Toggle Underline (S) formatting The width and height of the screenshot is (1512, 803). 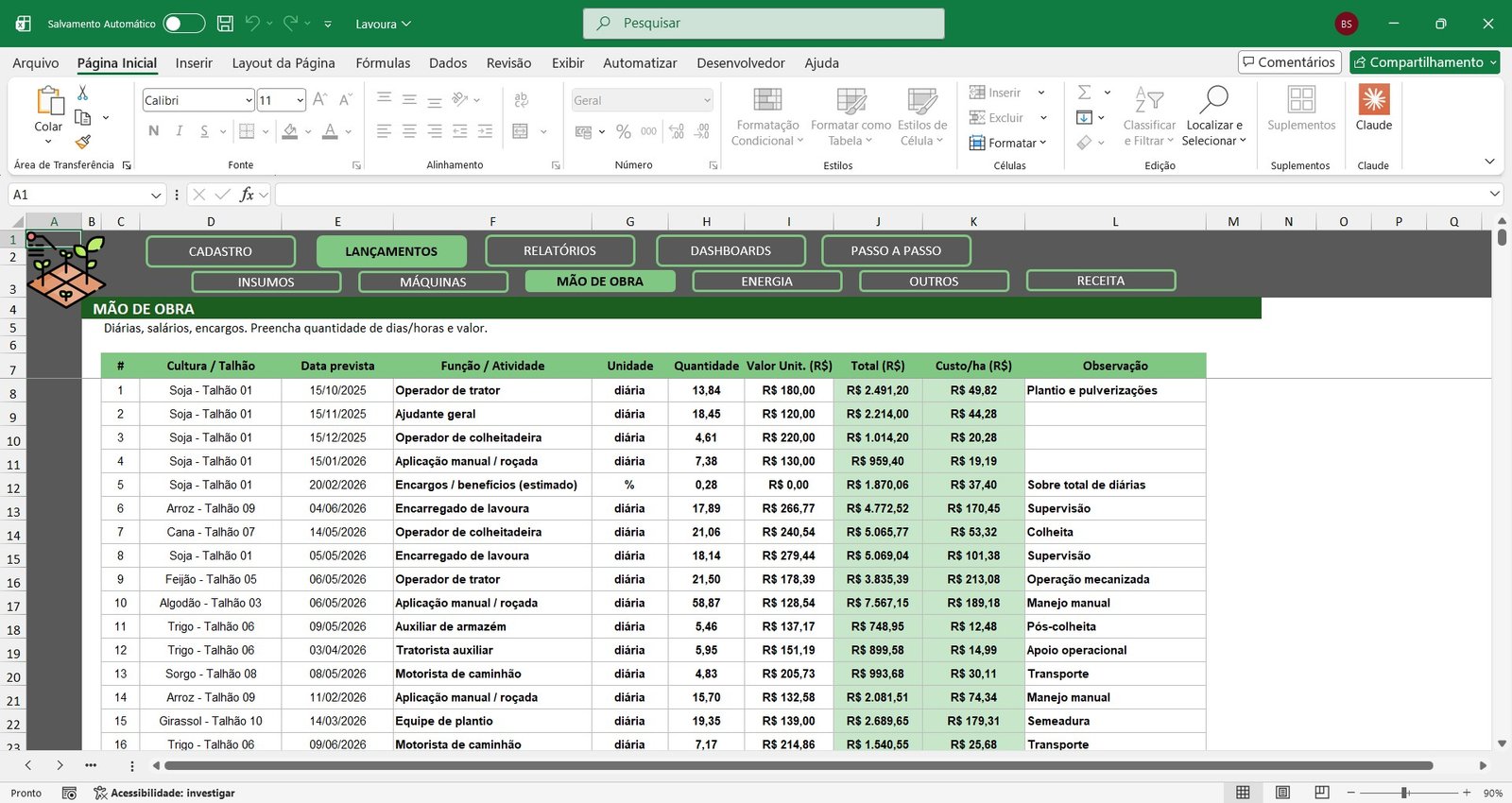click(x=204, y=131)
